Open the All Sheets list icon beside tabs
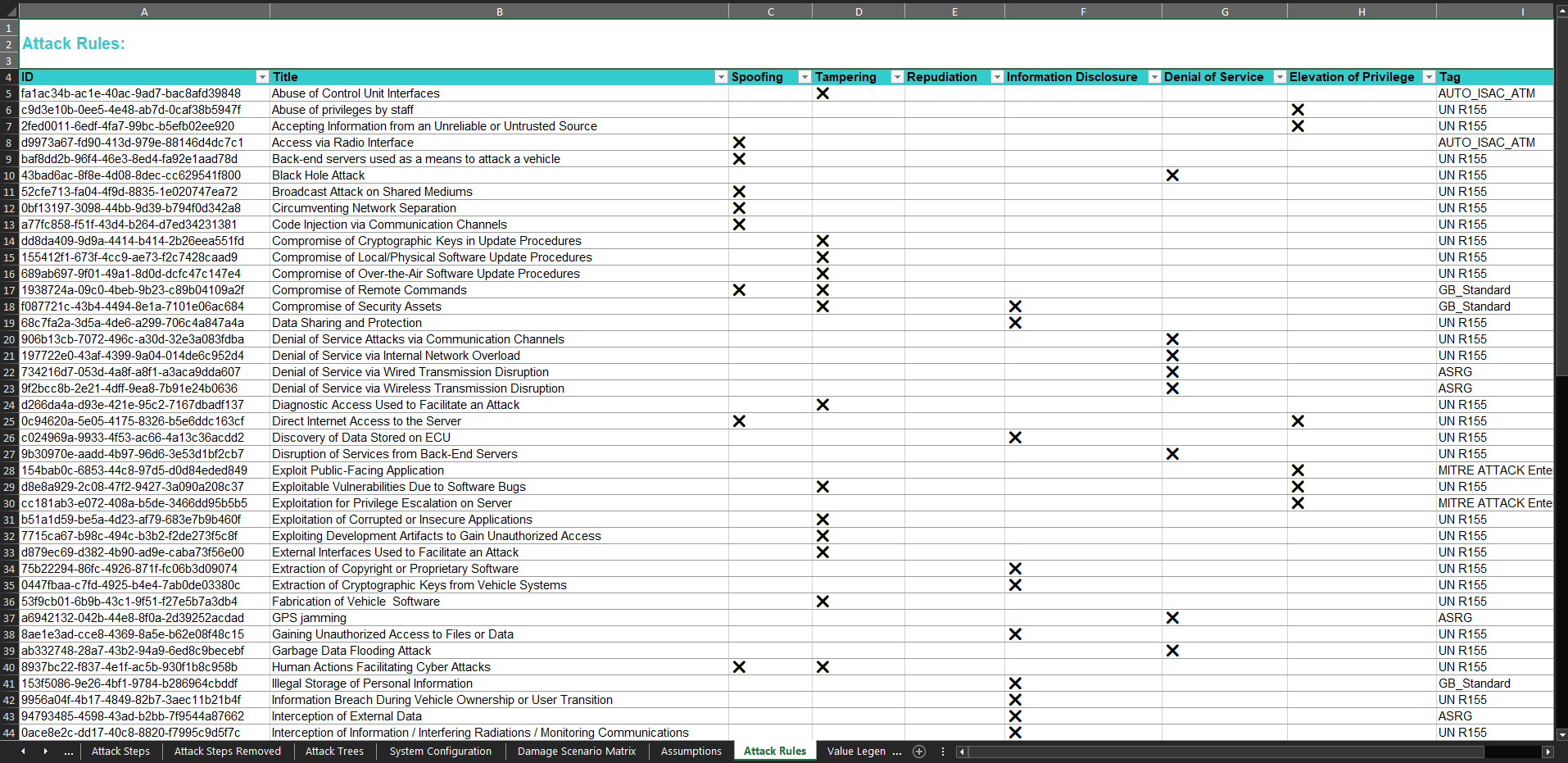The height and width of the screenshot is (763, 1568). (942, 752)
